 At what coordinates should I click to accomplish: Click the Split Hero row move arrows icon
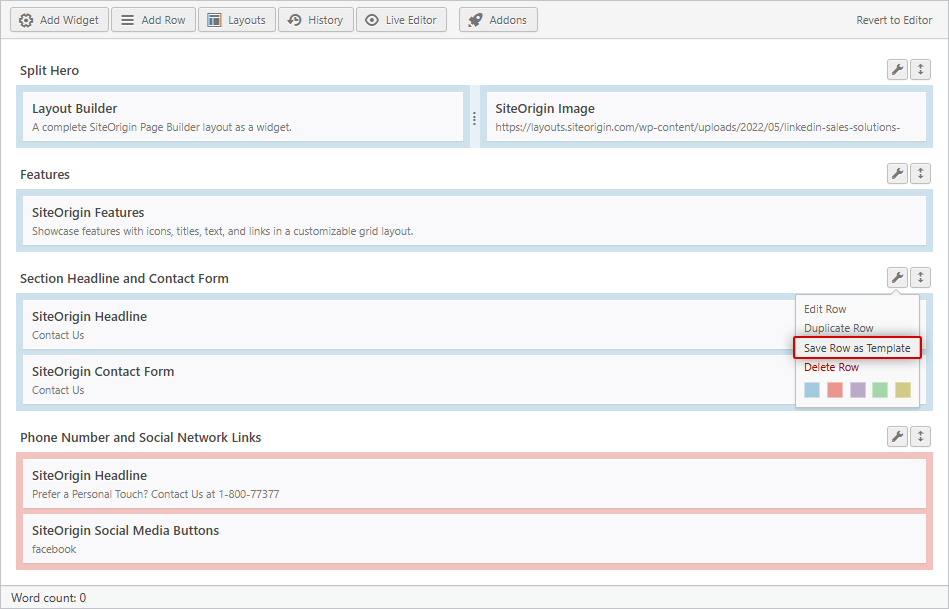pos(921,70)
